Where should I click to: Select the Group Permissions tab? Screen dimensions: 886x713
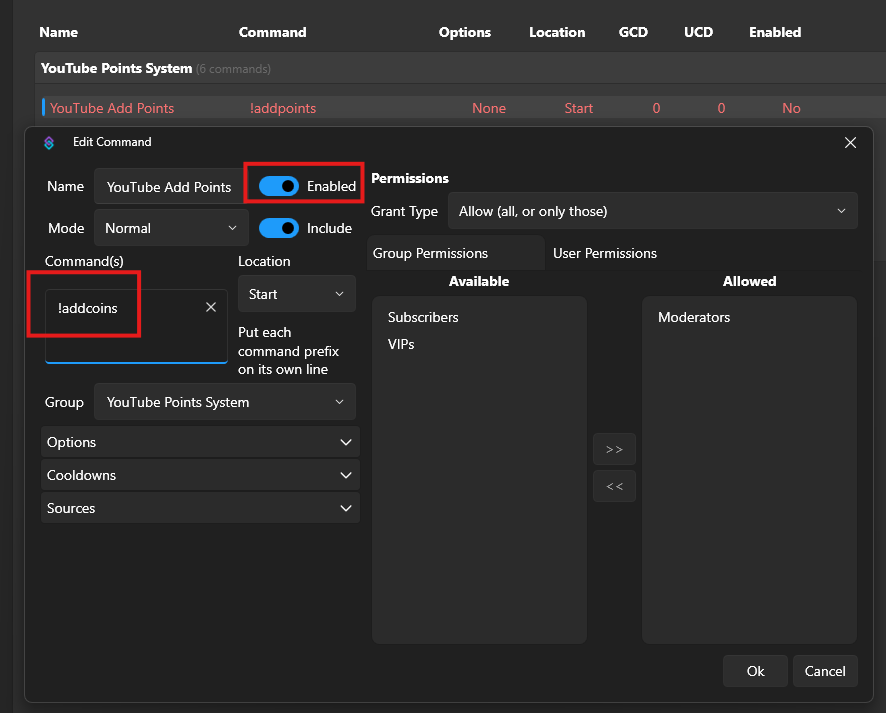pyautogui.click(x=431, y=253)
